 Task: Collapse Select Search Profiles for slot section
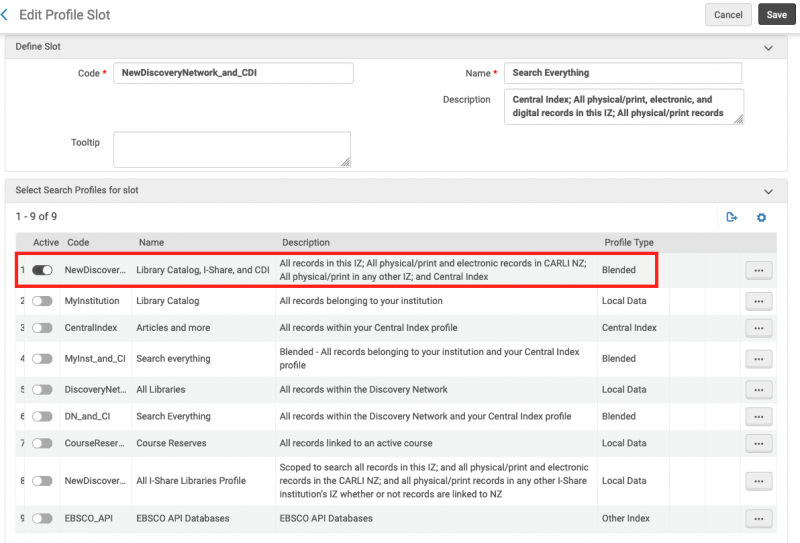point(768,190)
